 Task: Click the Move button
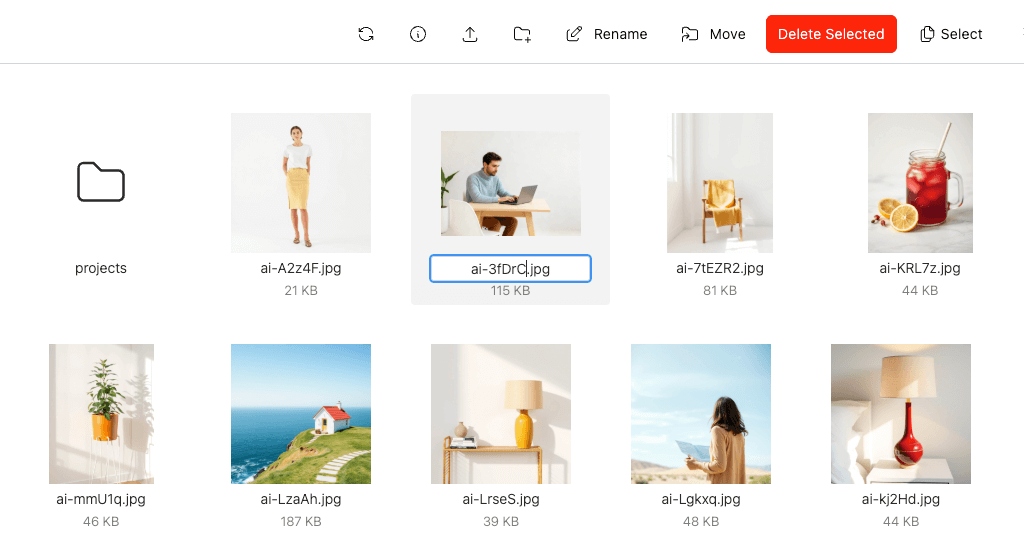pyautogui.click(x=713, y=34)
